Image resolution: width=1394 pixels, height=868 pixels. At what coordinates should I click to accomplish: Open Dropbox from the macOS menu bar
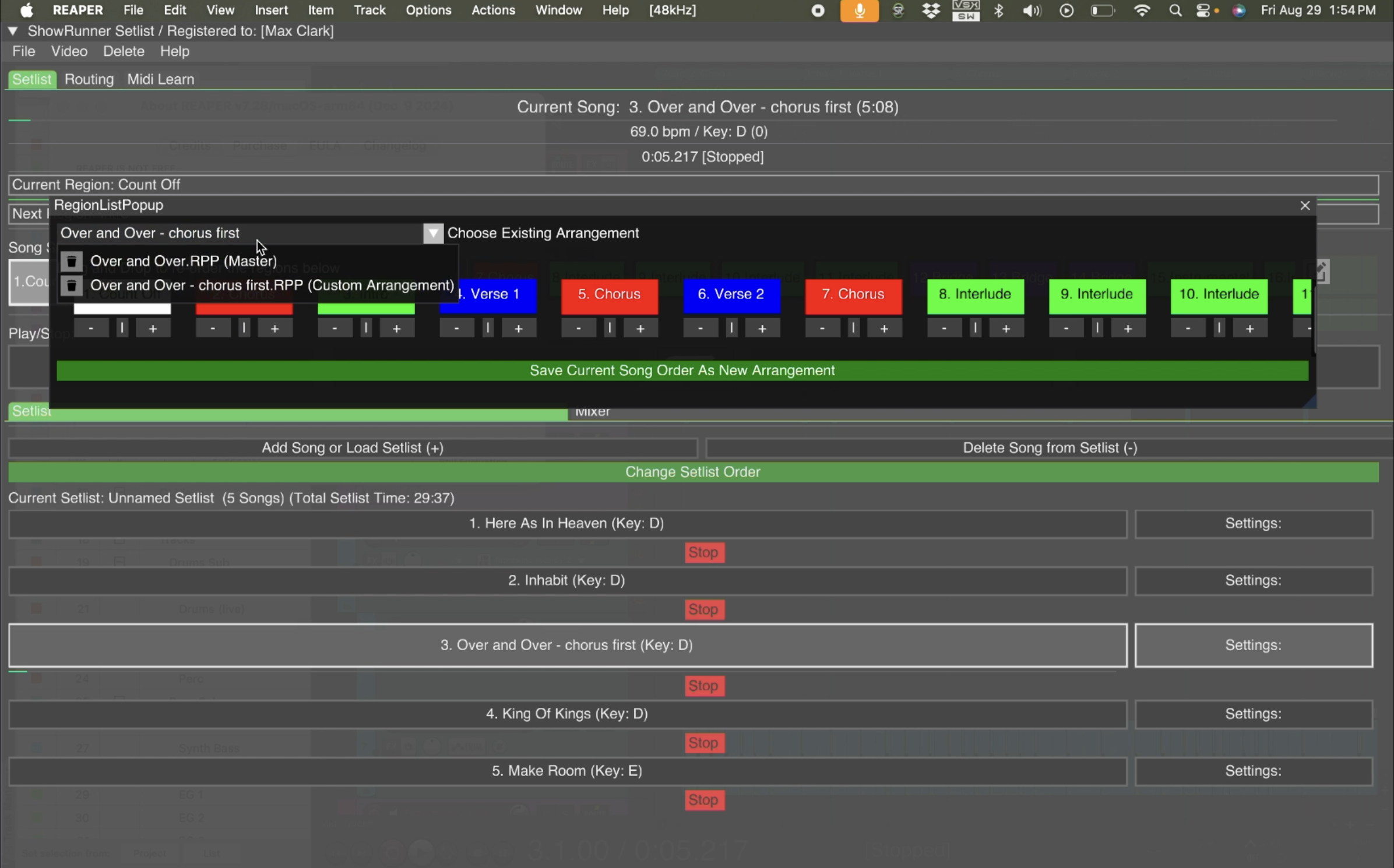(931, 10)
